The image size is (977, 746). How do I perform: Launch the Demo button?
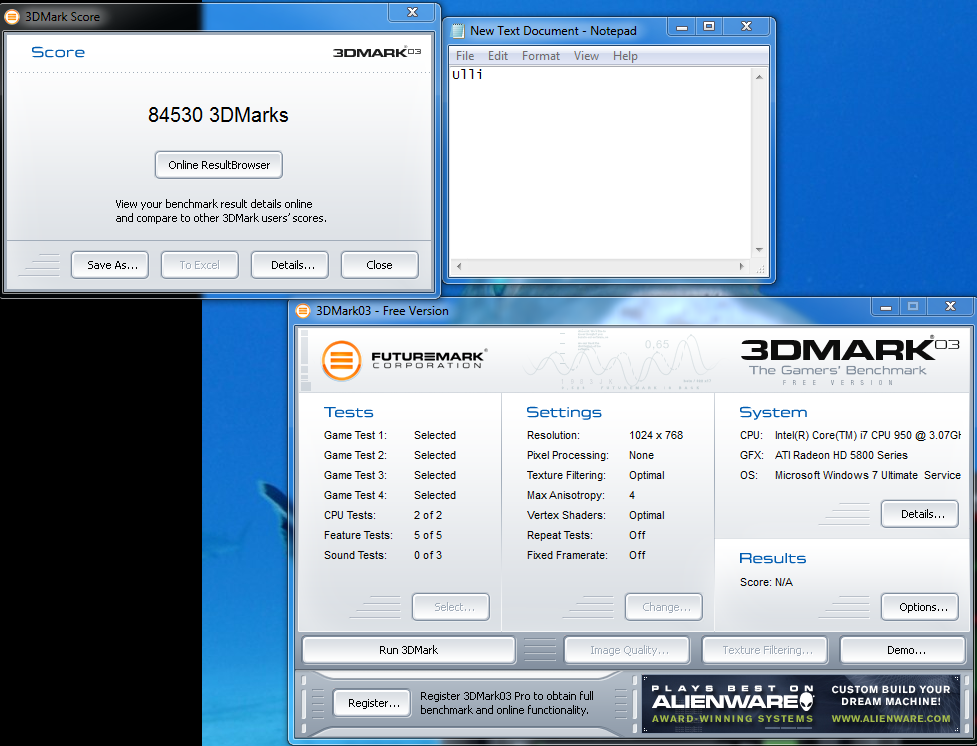click(x=905, y=650)
